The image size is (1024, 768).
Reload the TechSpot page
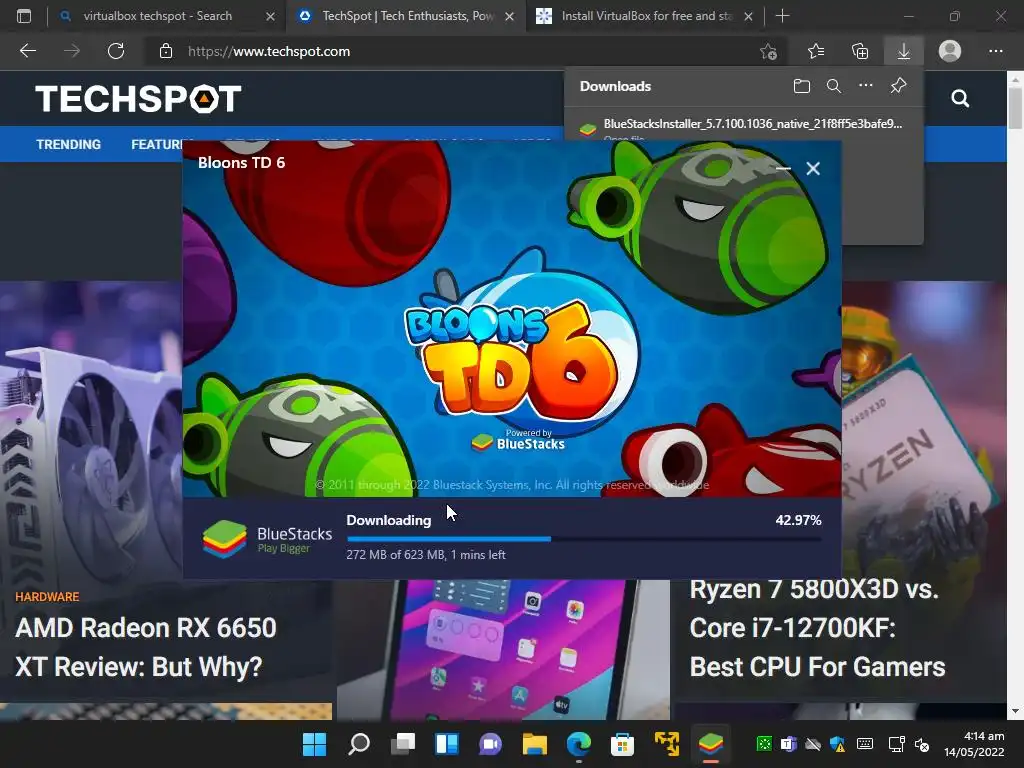[x=116, y=51]
